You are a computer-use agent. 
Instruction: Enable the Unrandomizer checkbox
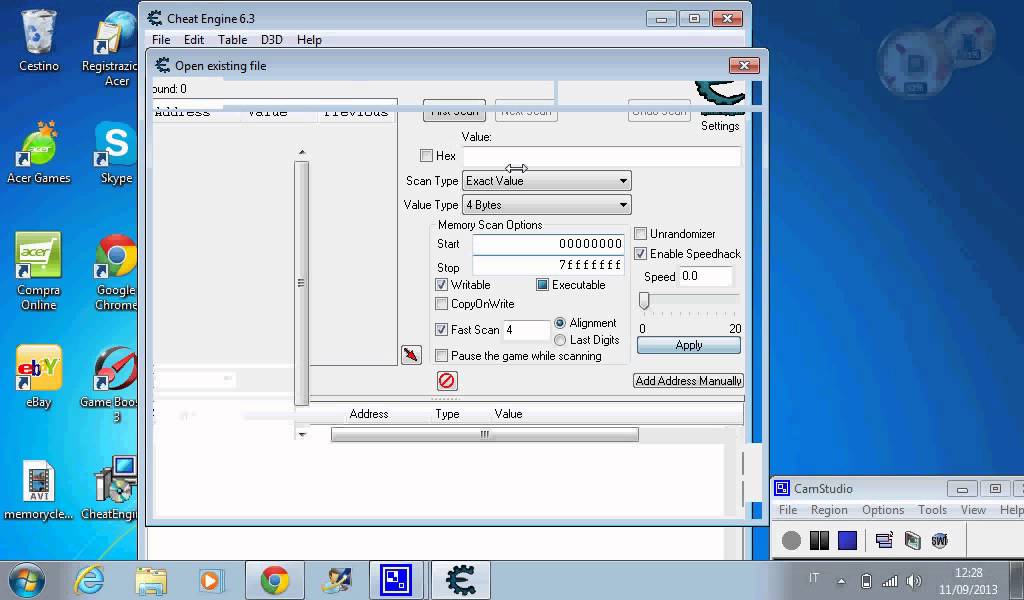(x=641, y=234)
